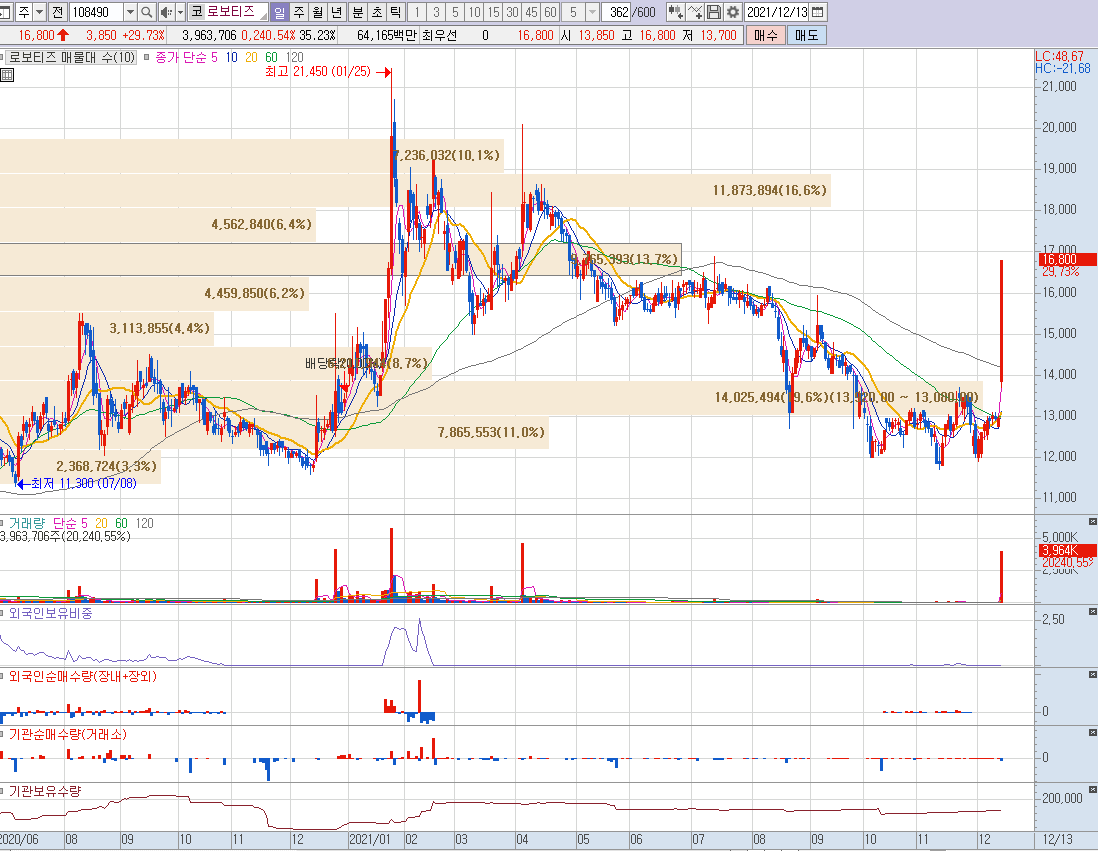Switch to 초 second chart
The height and width of the screenshot is (851, 1098).
pyautogui.click(x=377, y=12)
